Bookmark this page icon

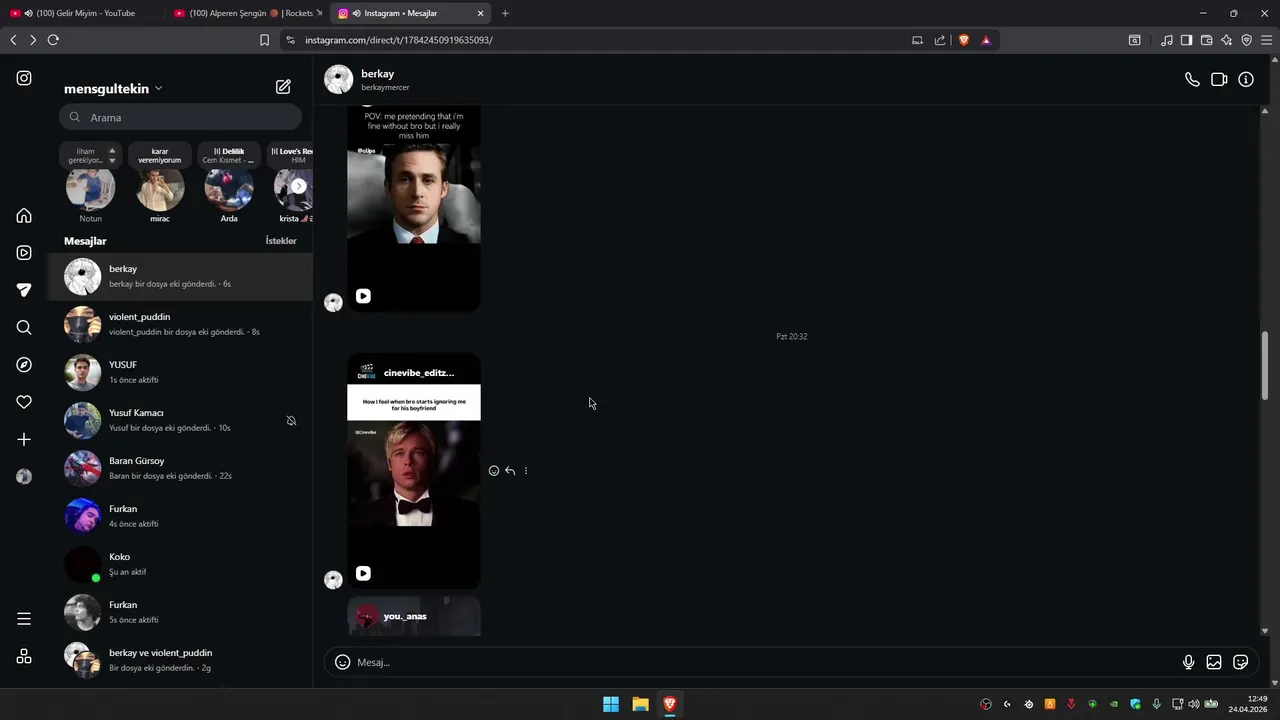[x=264, y=40]
